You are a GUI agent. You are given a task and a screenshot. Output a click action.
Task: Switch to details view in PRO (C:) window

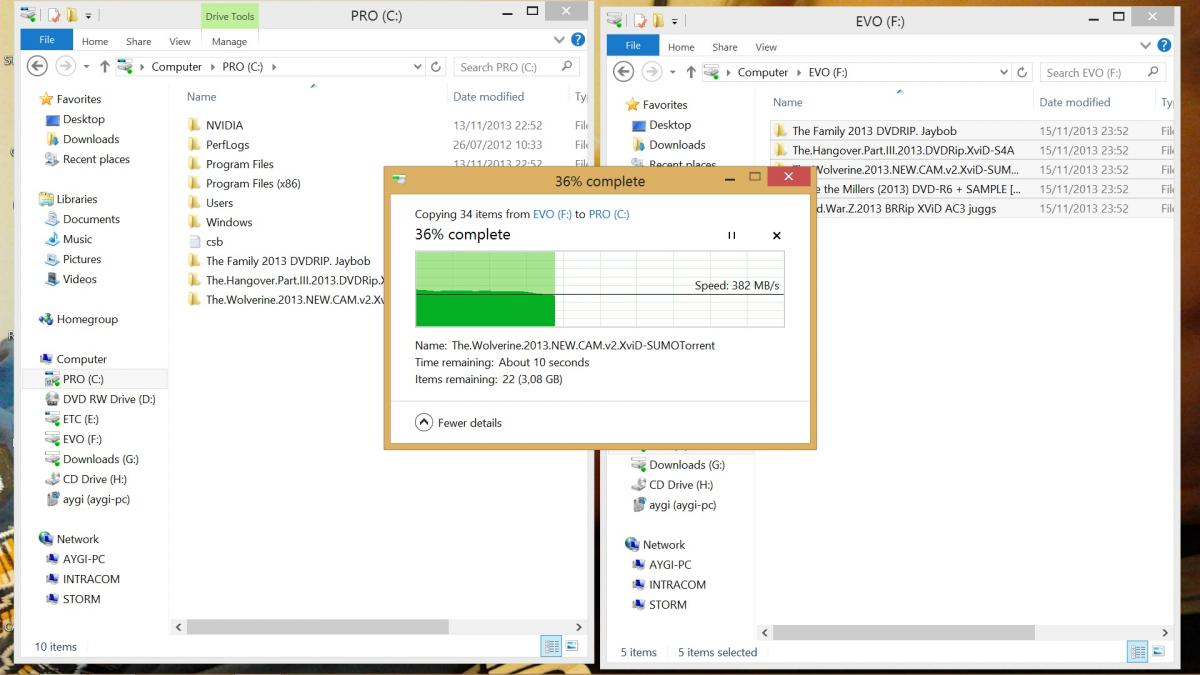pyautogui.click(x=552, y=646)
